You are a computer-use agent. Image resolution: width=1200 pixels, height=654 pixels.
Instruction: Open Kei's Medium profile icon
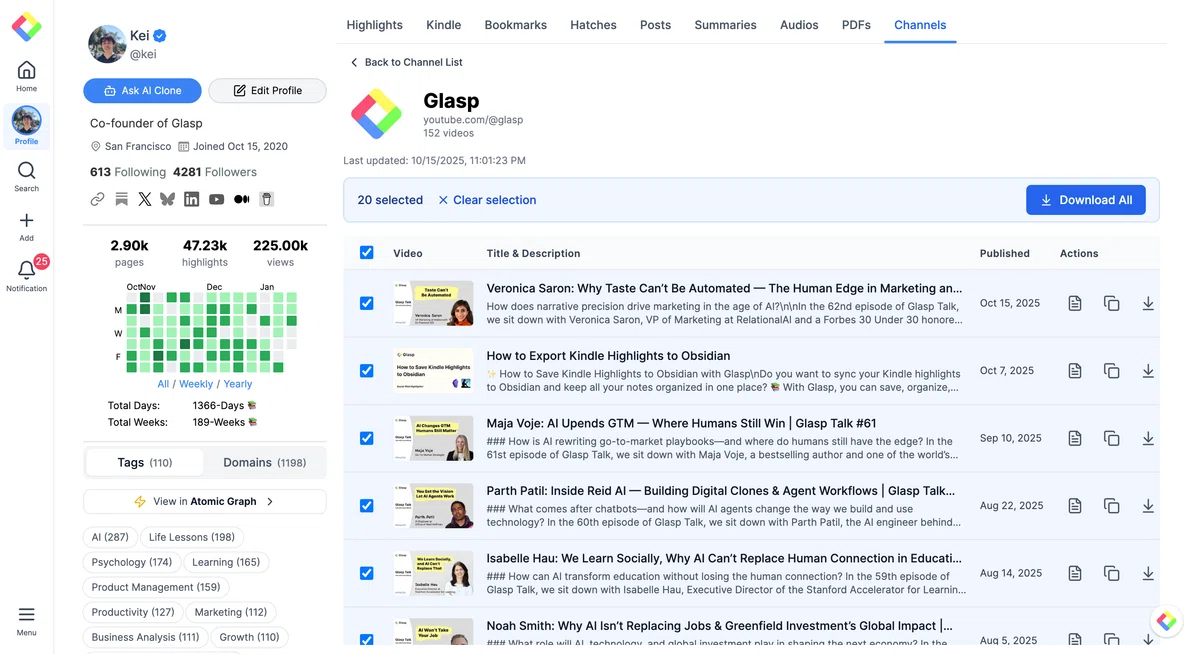(x=241, y=199)
